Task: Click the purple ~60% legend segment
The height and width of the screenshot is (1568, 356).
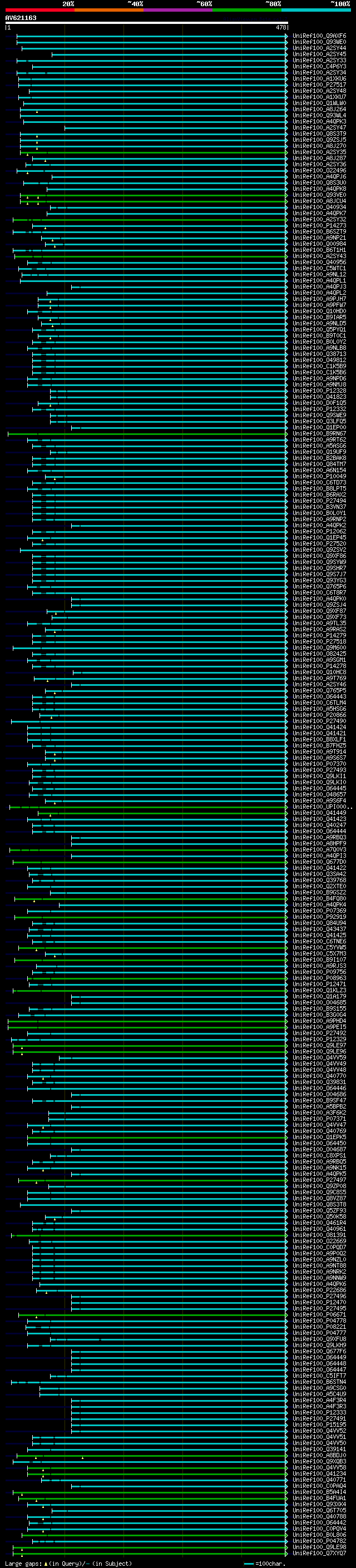Action: (x=179, y=11)
